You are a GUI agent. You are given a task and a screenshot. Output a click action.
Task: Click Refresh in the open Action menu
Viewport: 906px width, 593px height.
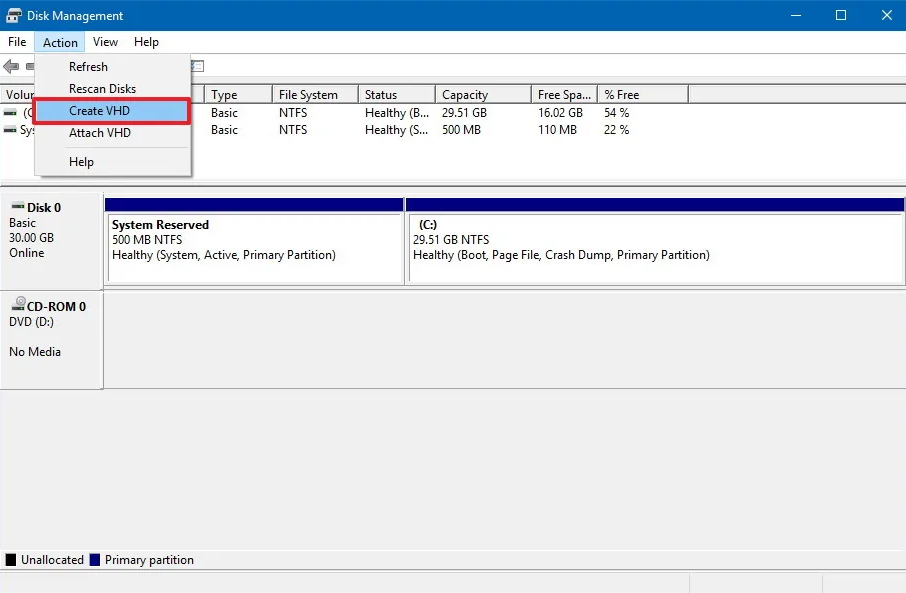(x=88, y=66)
